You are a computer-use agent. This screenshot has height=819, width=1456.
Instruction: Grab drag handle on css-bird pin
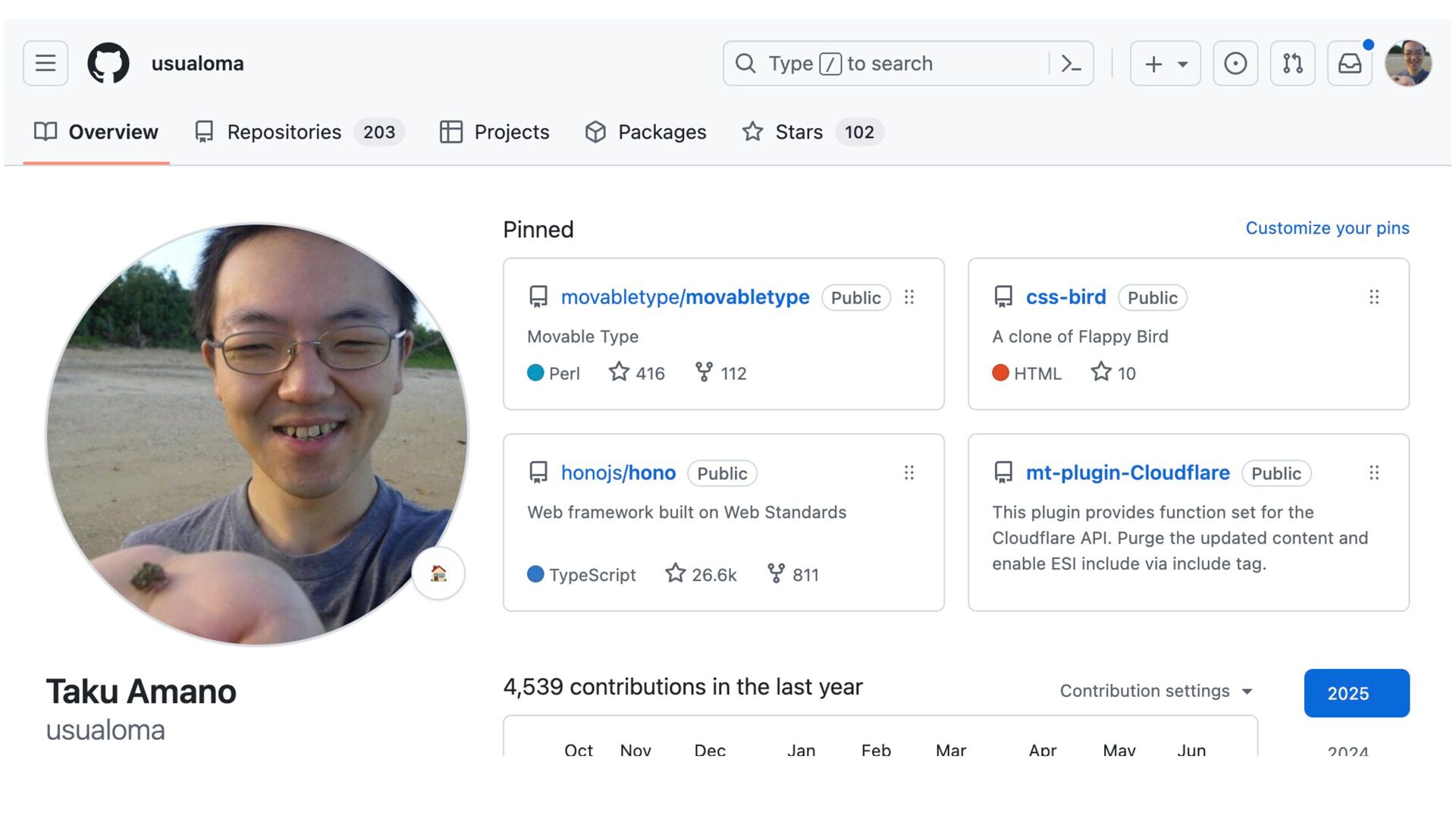point(1374,297)
